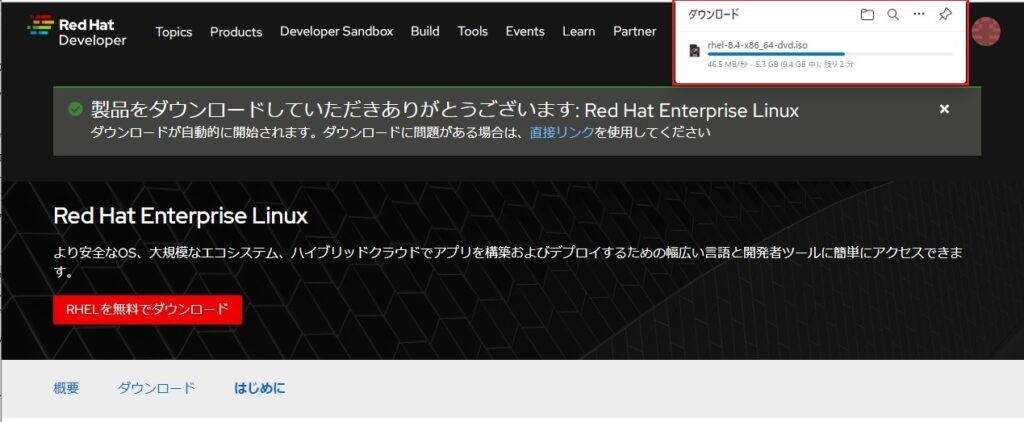Open the Topics menu
The image size is (1024, 422).
pyautogui.click(x=174, y=32)
